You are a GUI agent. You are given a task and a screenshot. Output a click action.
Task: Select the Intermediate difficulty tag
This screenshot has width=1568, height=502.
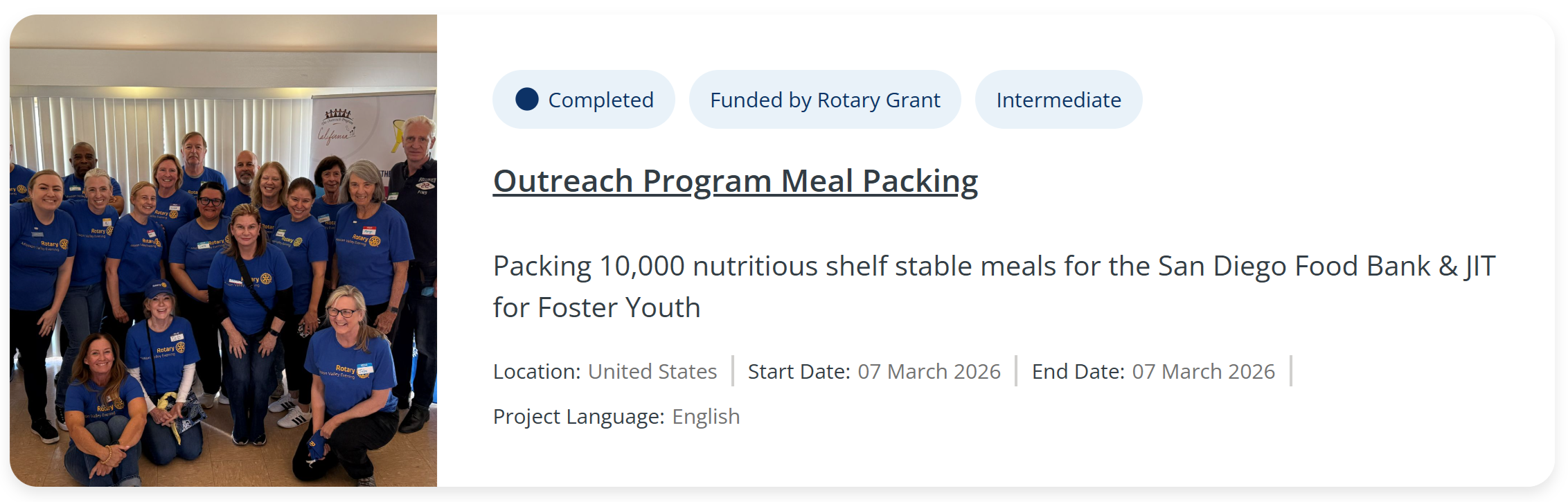click(x=1058, y=100)
